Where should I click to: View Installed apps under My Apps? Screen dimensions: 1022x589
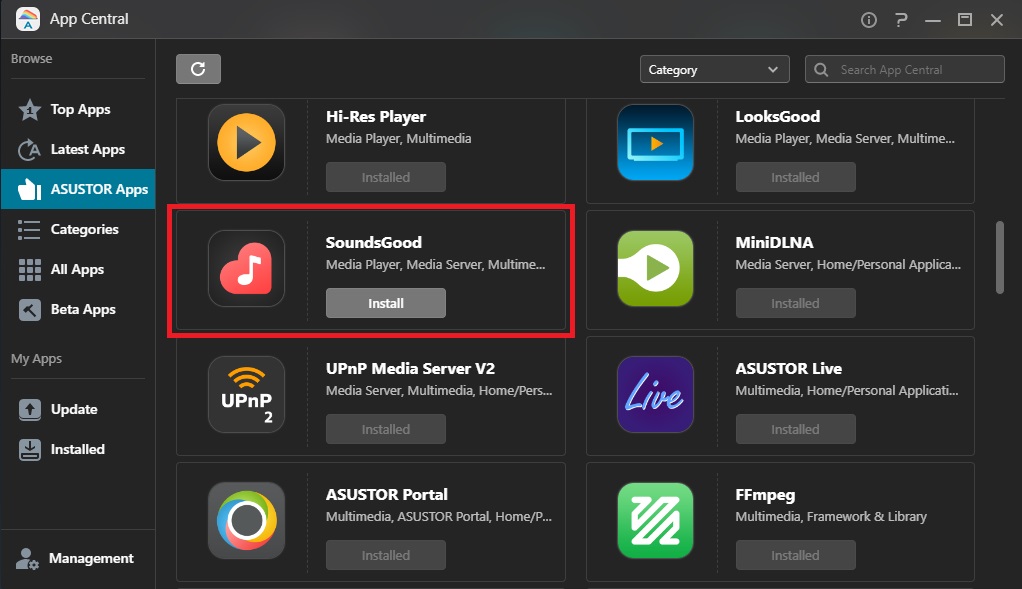click(78, 449)
